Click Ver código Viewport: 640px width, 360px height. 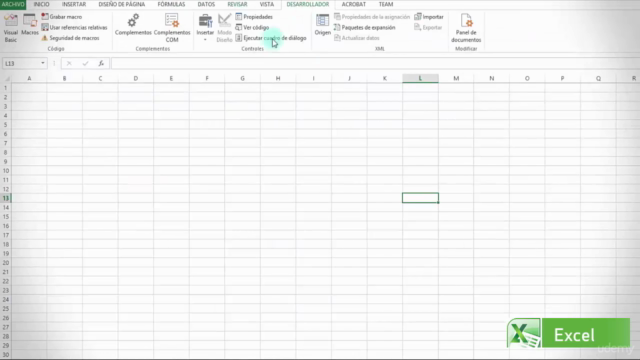click(x=252, y=27)
